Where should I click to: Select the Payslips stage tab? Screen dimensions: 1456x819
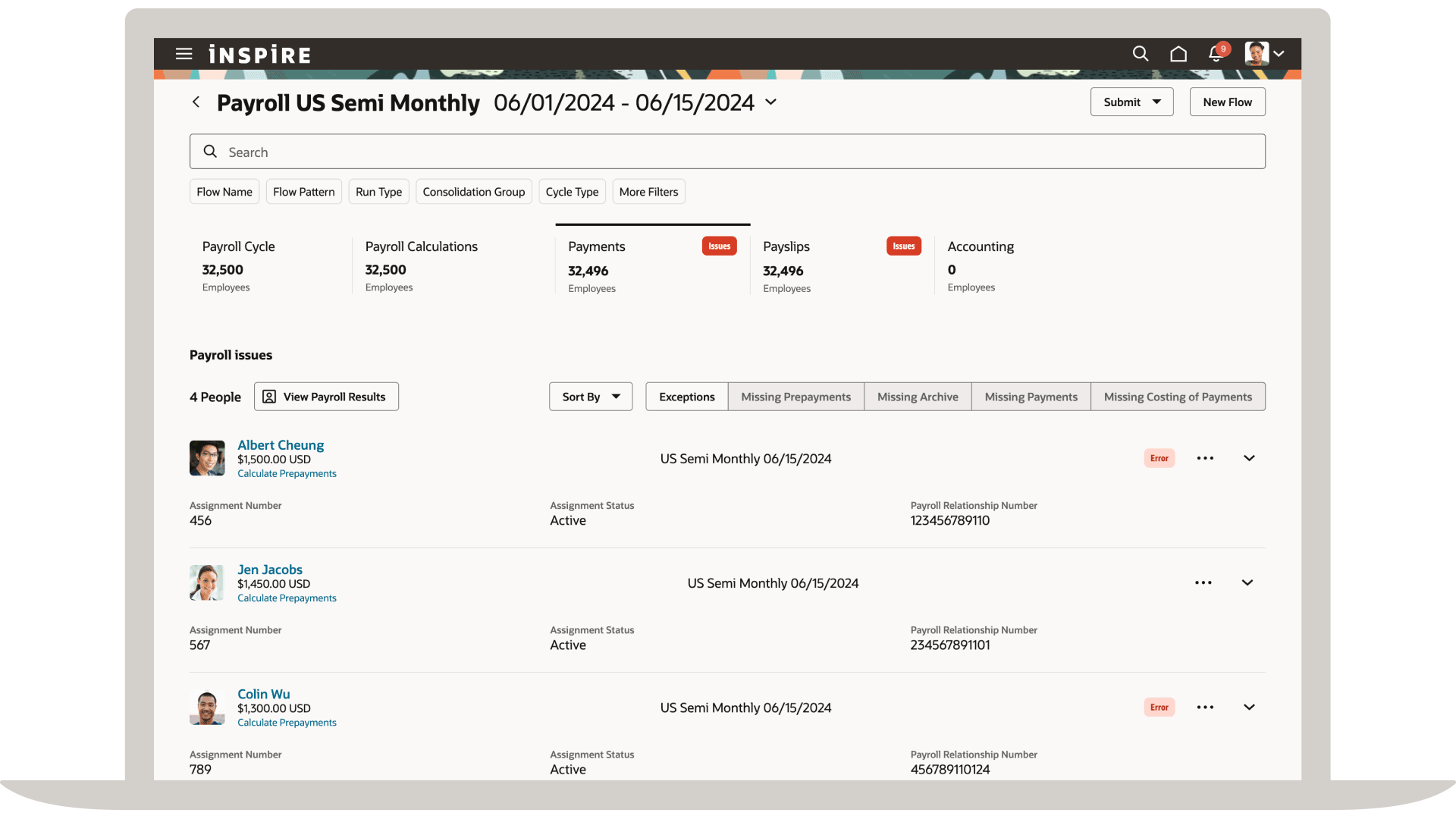click(786, 247)
